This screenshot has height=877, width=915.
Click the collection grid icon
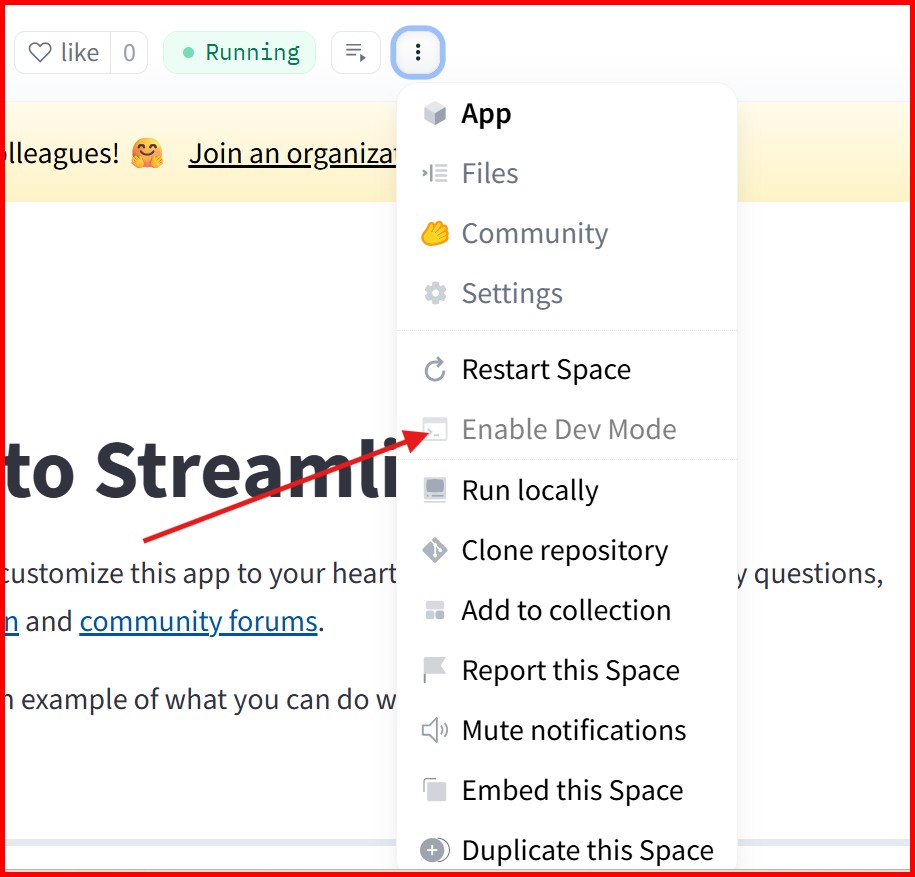click(x=435, y=610)
